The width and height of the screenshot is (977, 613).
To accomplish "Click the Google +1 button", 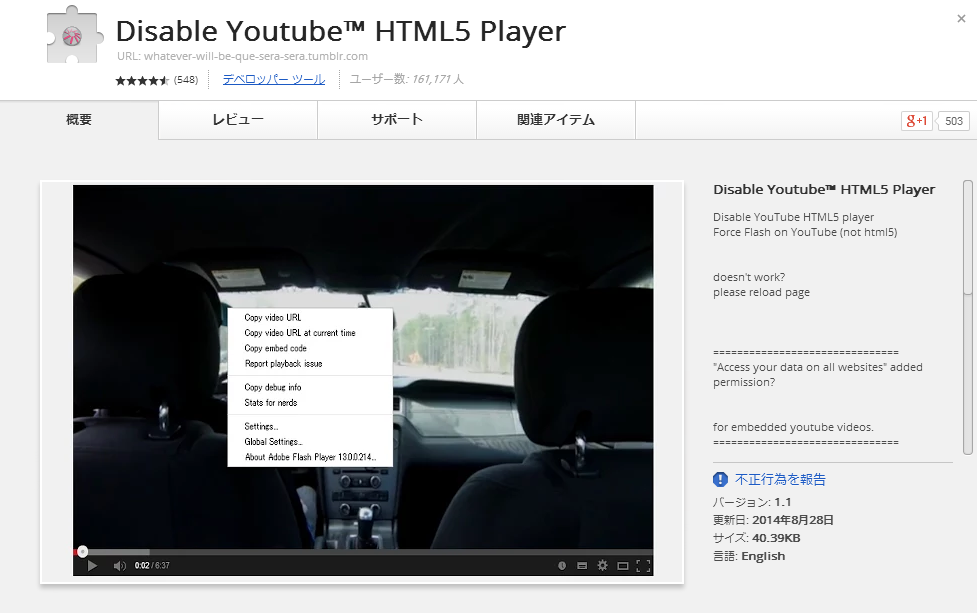I will 916,121.
